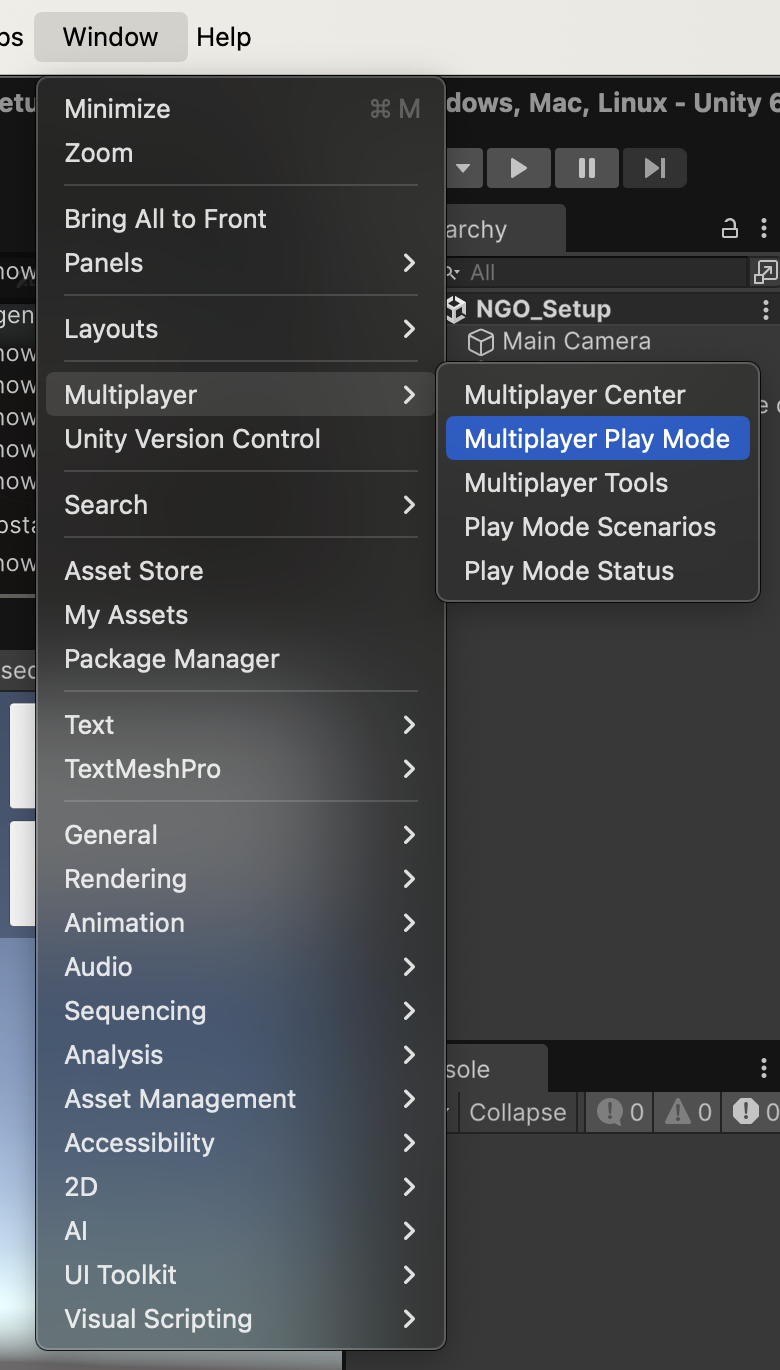
Task: Expand the Rendering submenu
Action: [240, 878]
